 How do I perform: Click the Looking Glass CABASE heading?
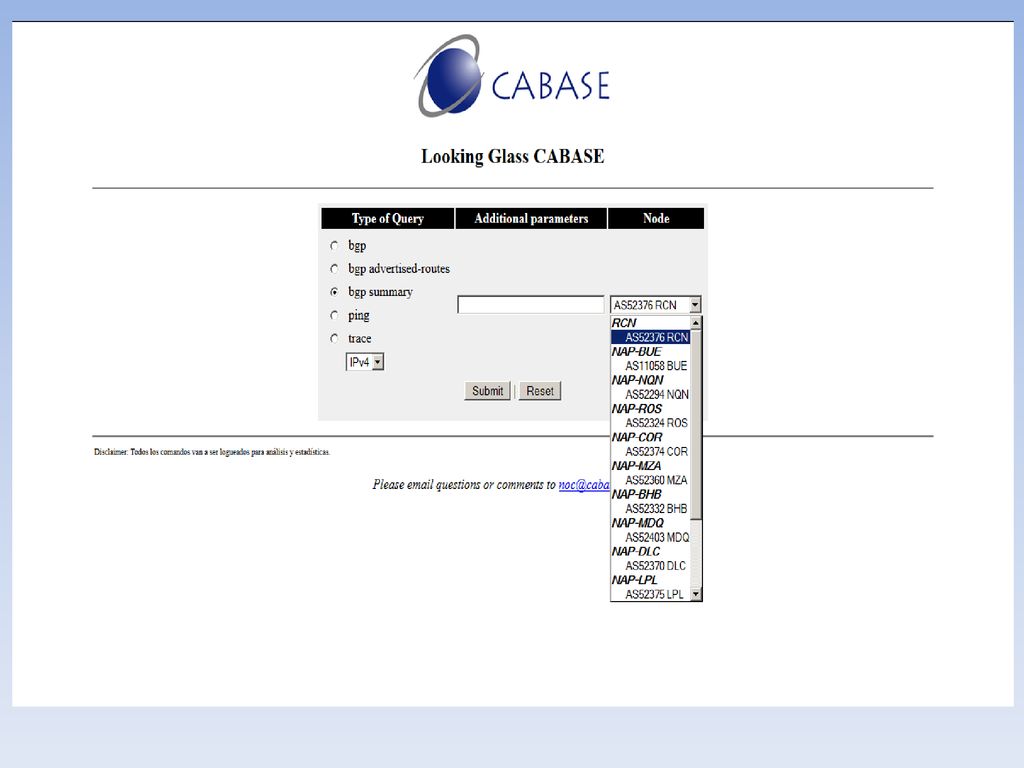click(513, 157)
